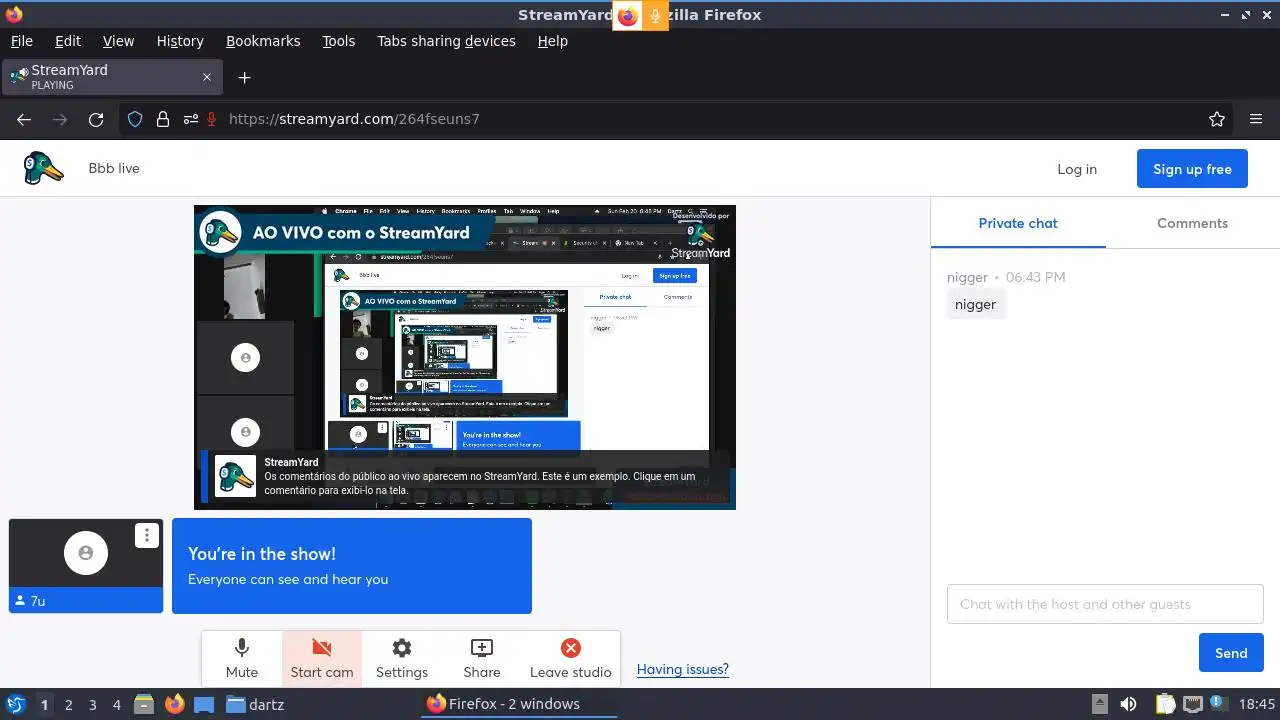Switch to workspace 3
The image size is (1280, 720).
(92, 704)
